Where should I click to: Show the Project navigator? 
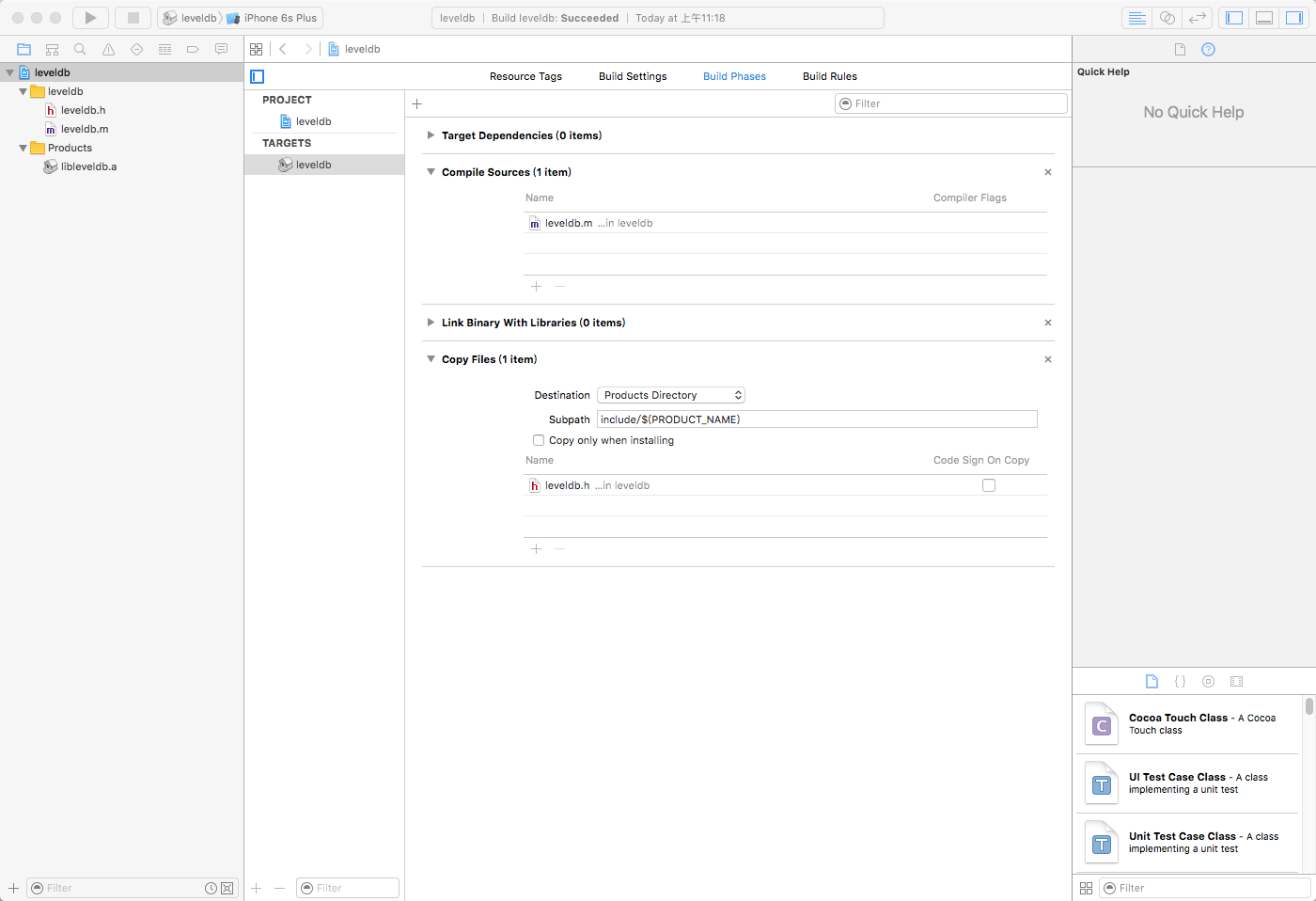pos(24,49)
